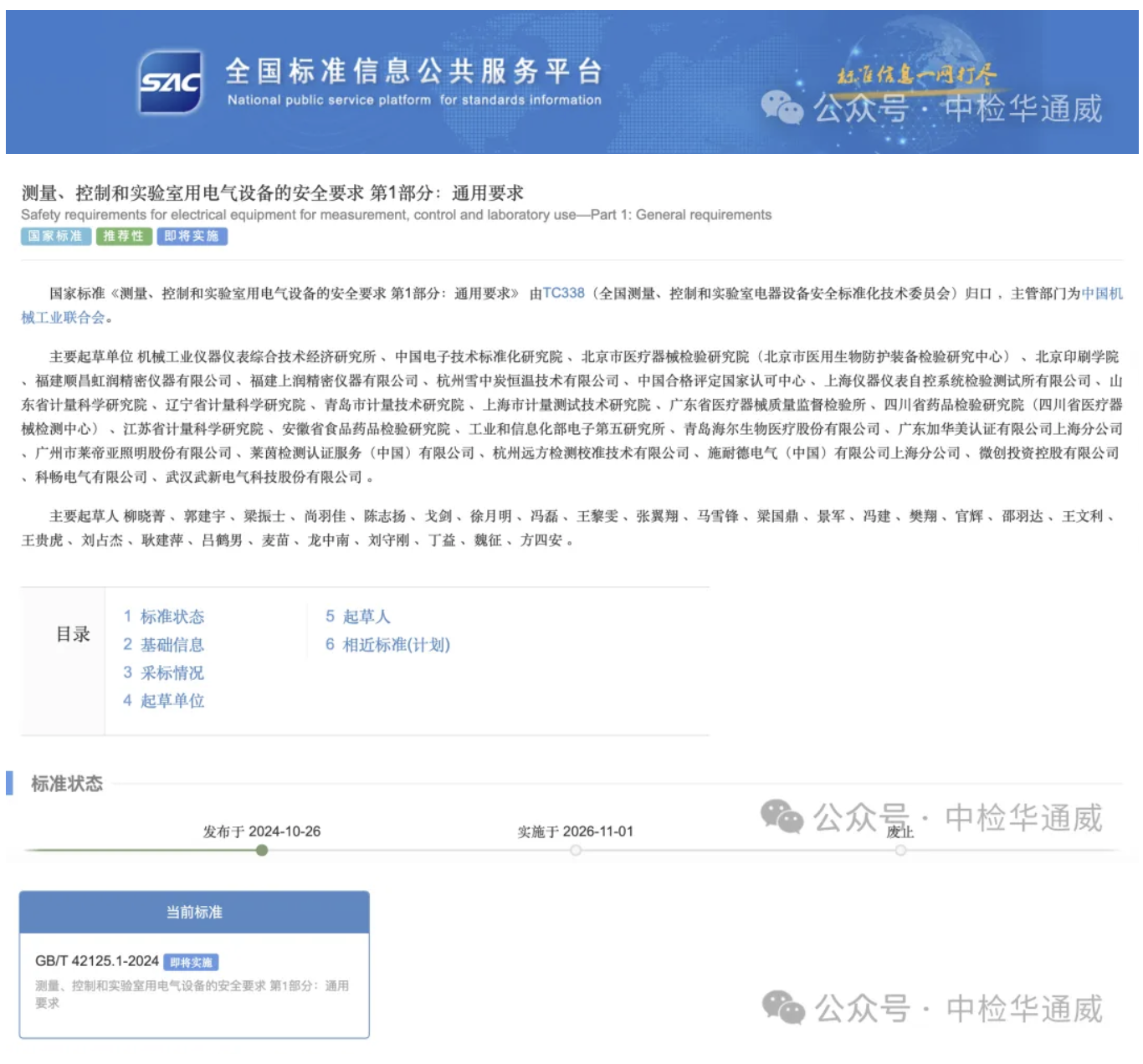Select the 当前标准 card header

pyautogui.click(x=194, y=912)
